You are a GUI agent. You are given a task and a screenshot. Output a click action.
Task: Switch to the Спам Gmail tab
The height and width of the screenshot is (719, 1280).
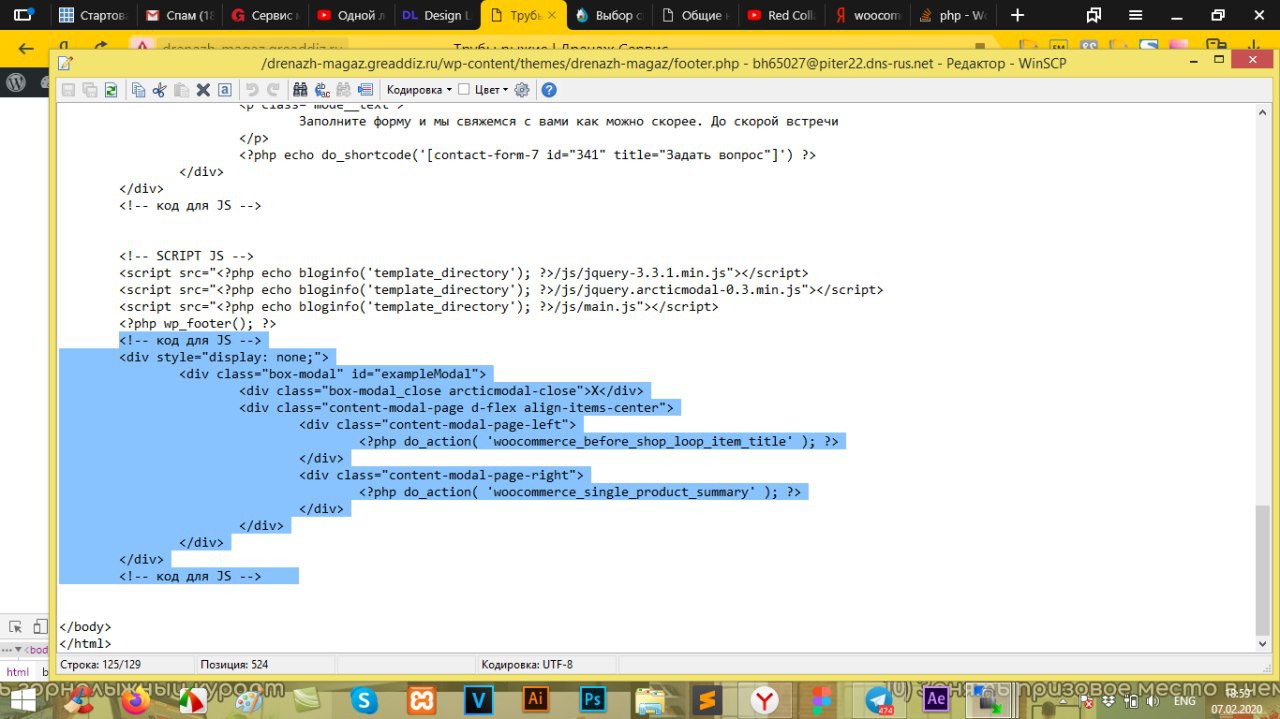pyautogui.click(x=179, y=15)
